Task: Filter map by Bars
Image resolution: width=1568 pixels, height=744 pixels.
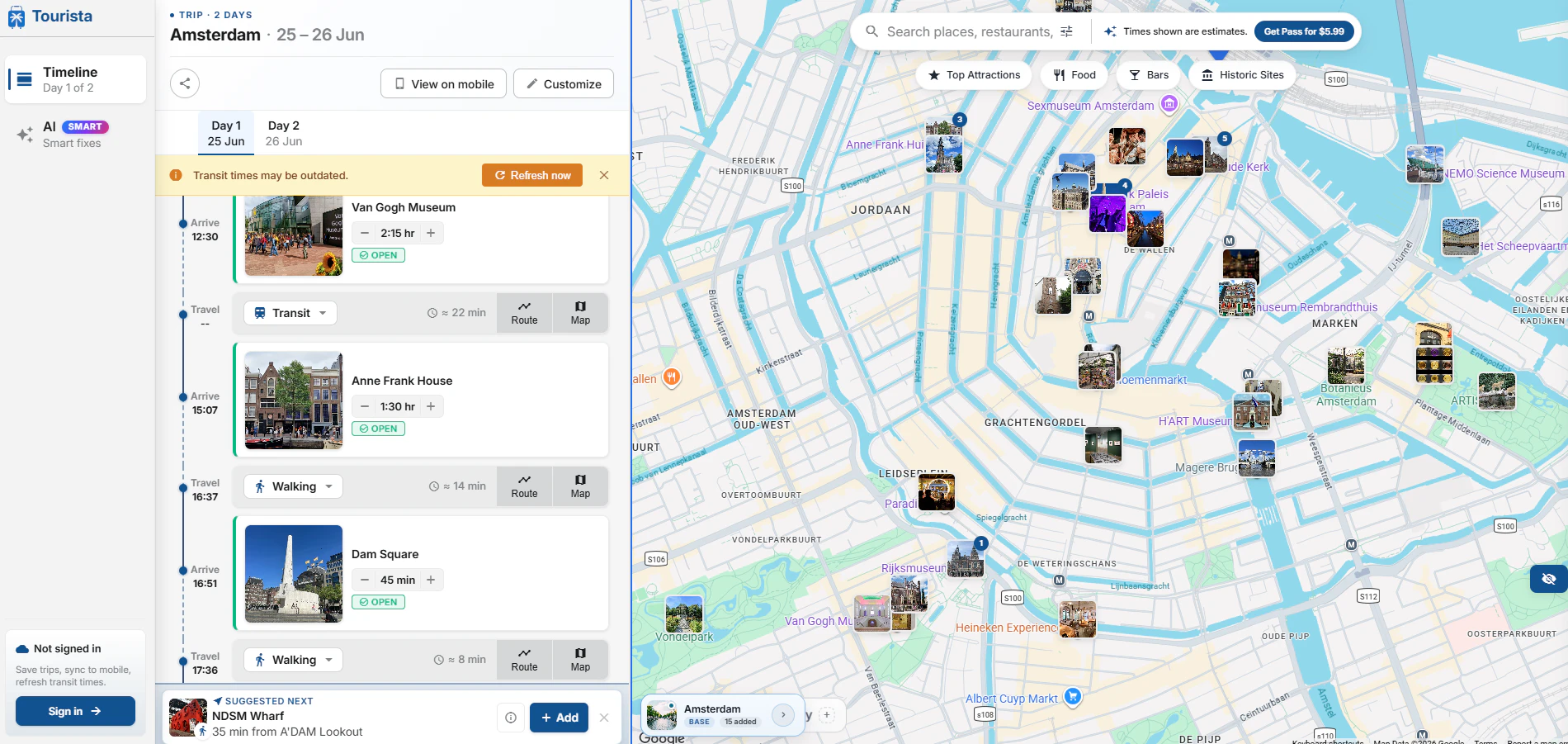Action: pos(1149,75)
